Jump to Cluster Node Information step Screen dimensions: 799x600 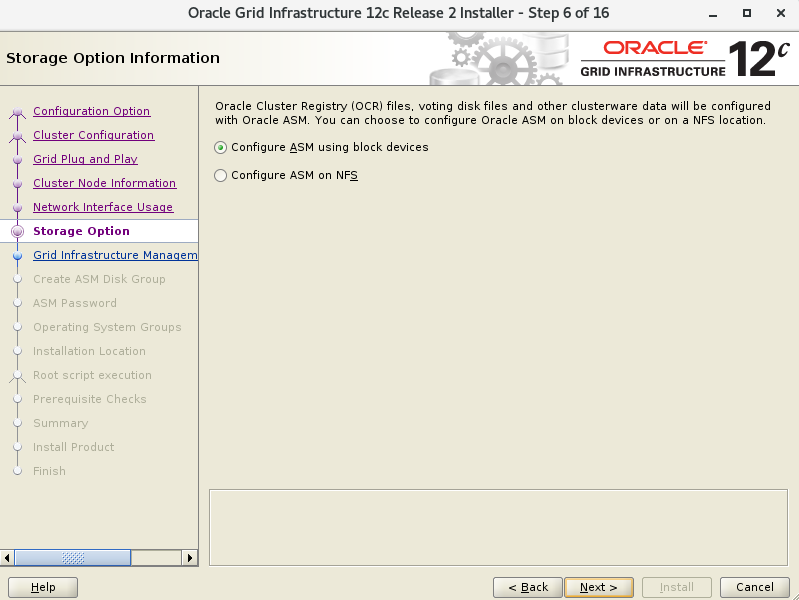click(104, 183)
